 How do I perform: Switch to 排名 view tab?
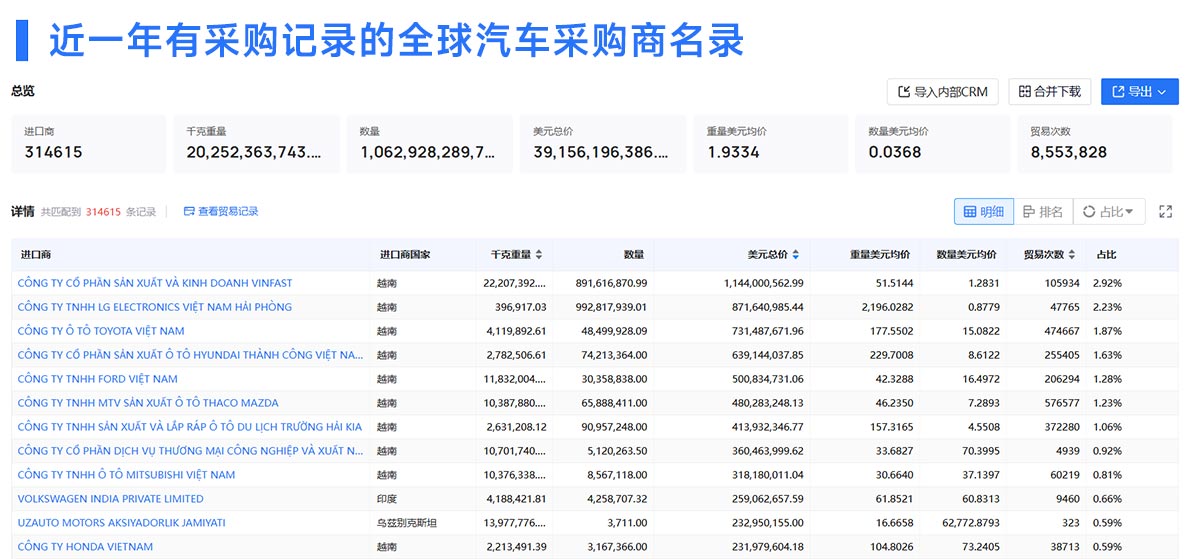(1043, 212)
